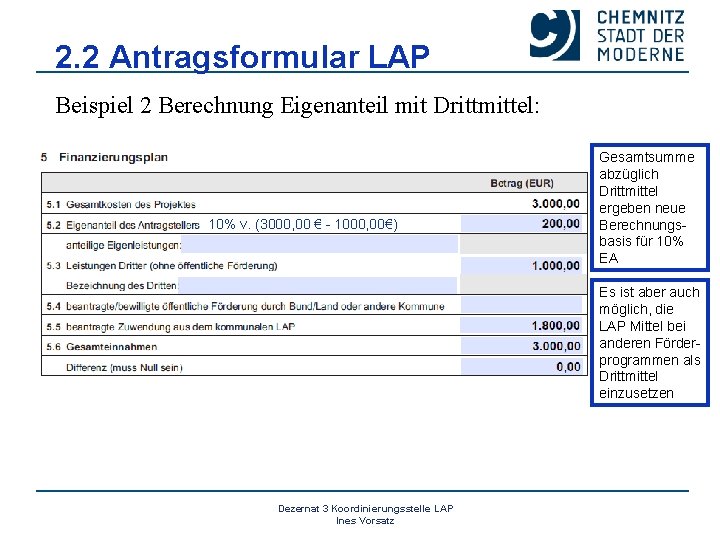This screenshot has height=540, width=720.
Task: Select the 'Beispiel 2 Berechnung Eigenanteil mit Drittmittel:' subtitle
Action: tap(297, 106)
